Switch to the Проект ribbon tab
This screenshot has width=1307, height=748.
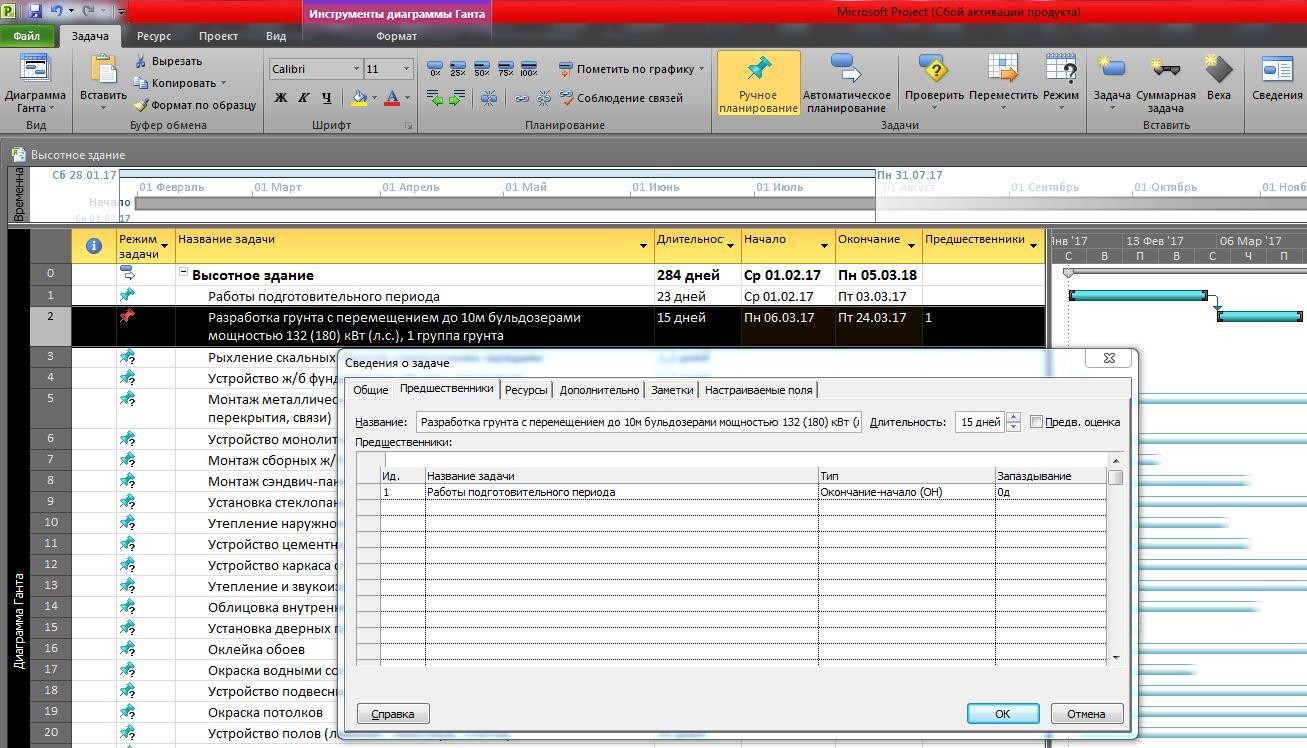(218, 36)
